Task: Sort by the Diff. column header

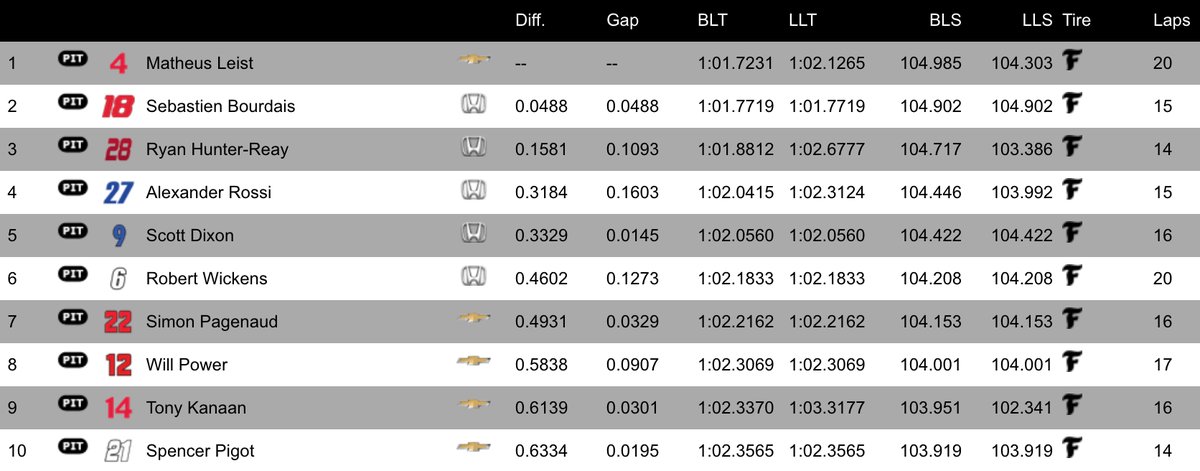Action: click(x=530, y=21)
